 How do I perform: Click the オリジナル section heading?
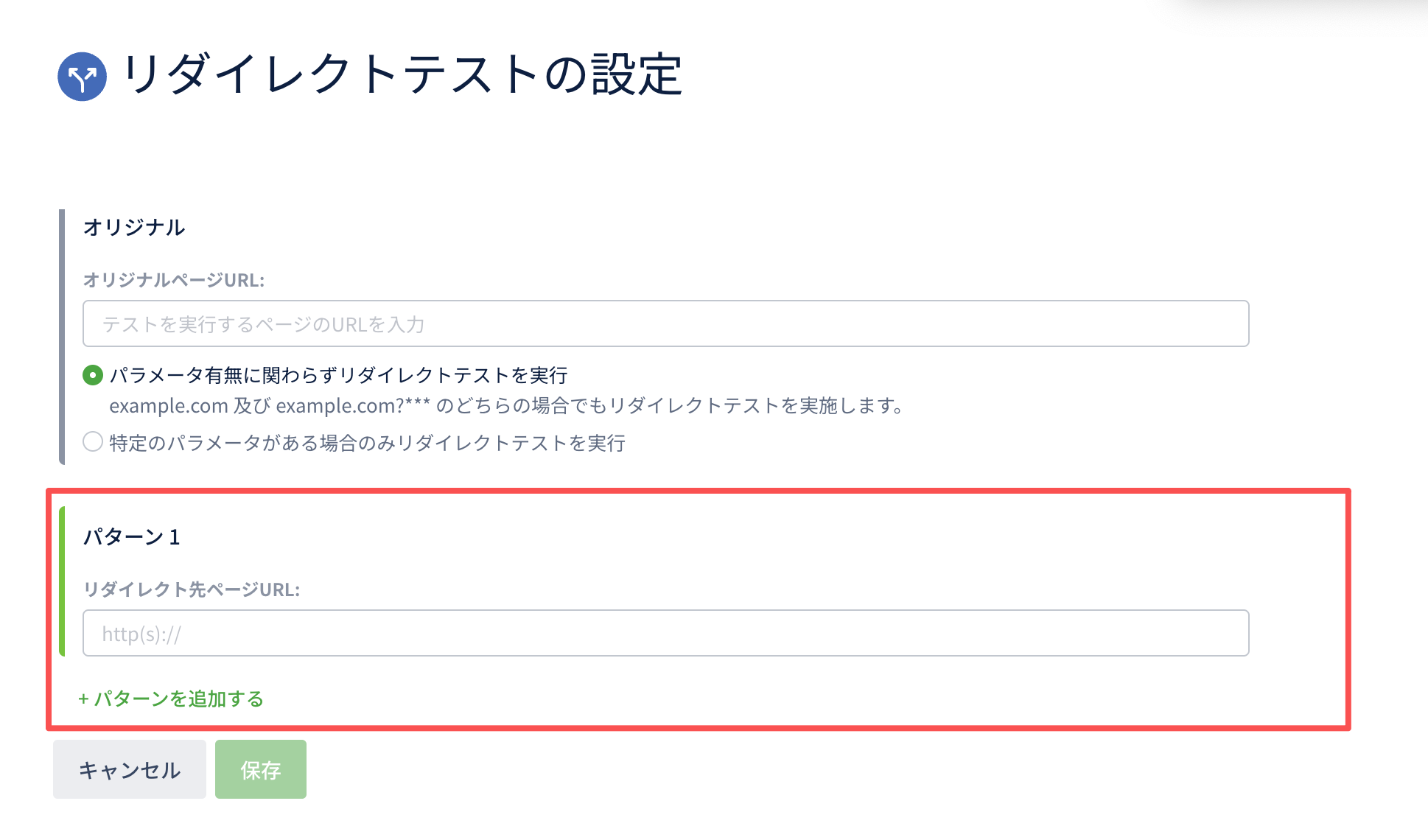tap(133, 227)
